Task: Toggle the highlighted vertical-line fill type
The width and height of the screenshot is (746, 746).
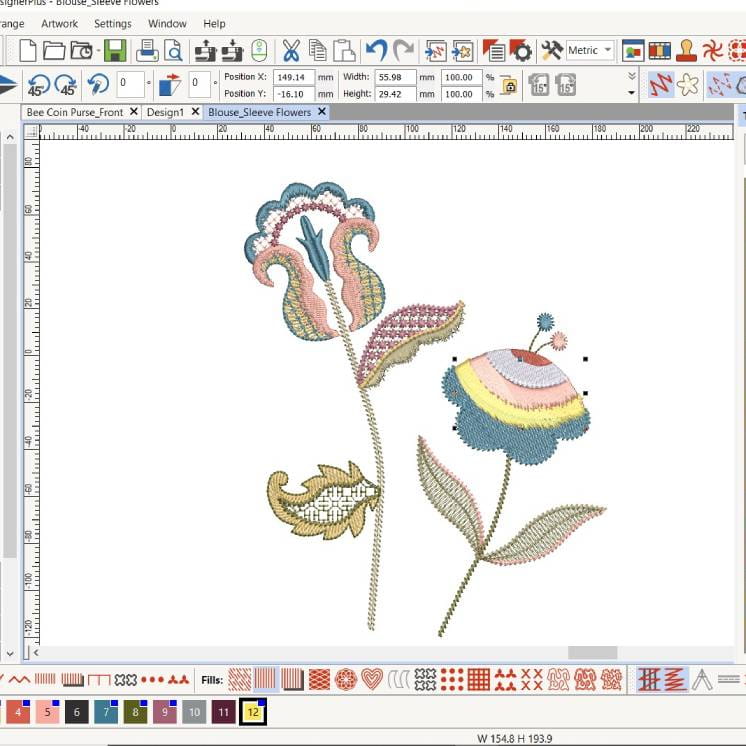Action: [266, 679]
